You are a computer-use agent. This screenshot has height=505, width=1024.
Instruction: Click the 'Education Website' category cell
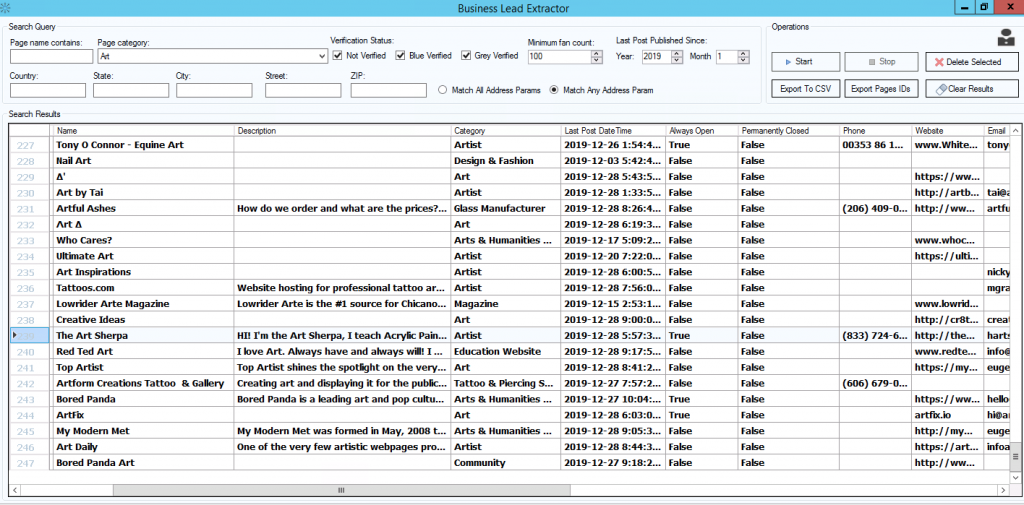[x=505, y=351]
